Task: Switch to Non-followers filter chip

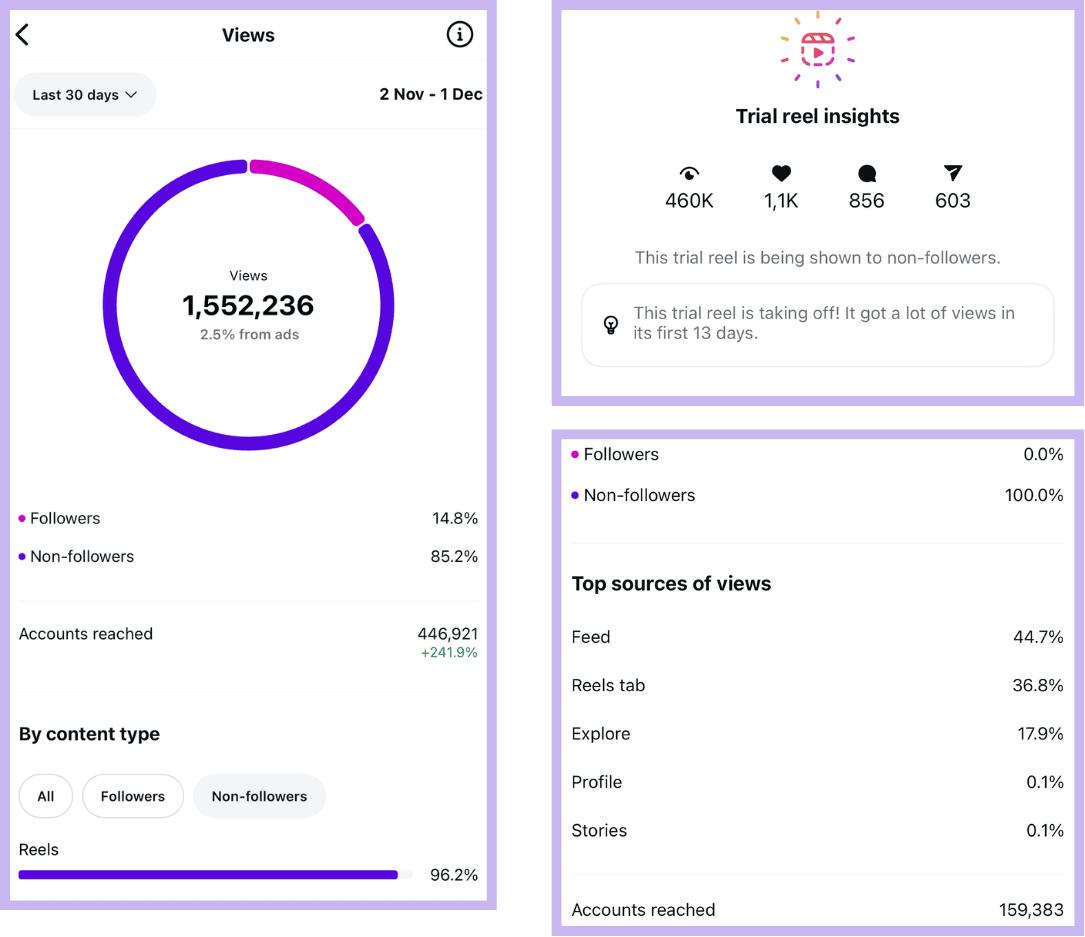Action: (x=259, y=797)
